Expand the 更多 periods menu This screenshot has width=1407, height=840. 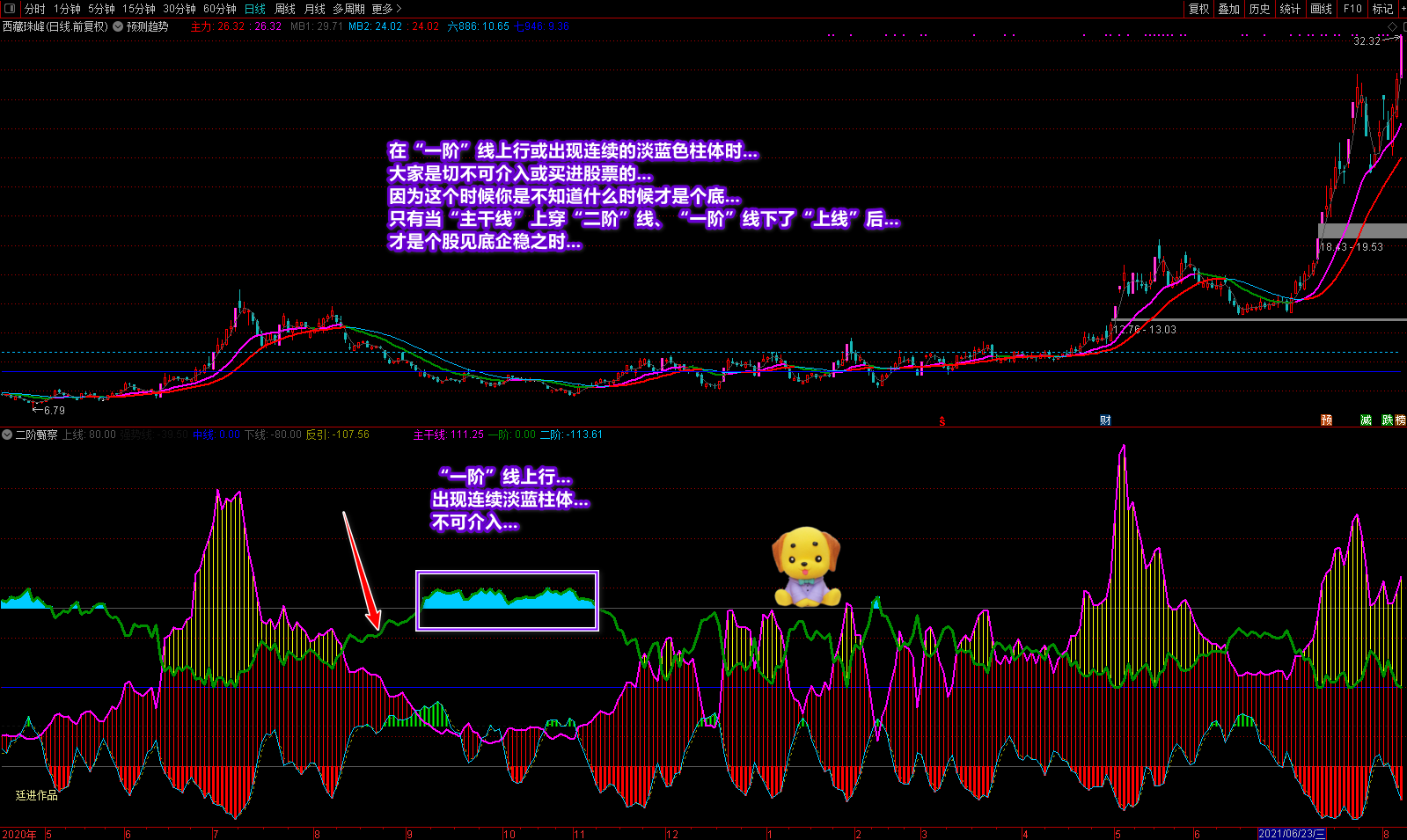coord(386,9)
